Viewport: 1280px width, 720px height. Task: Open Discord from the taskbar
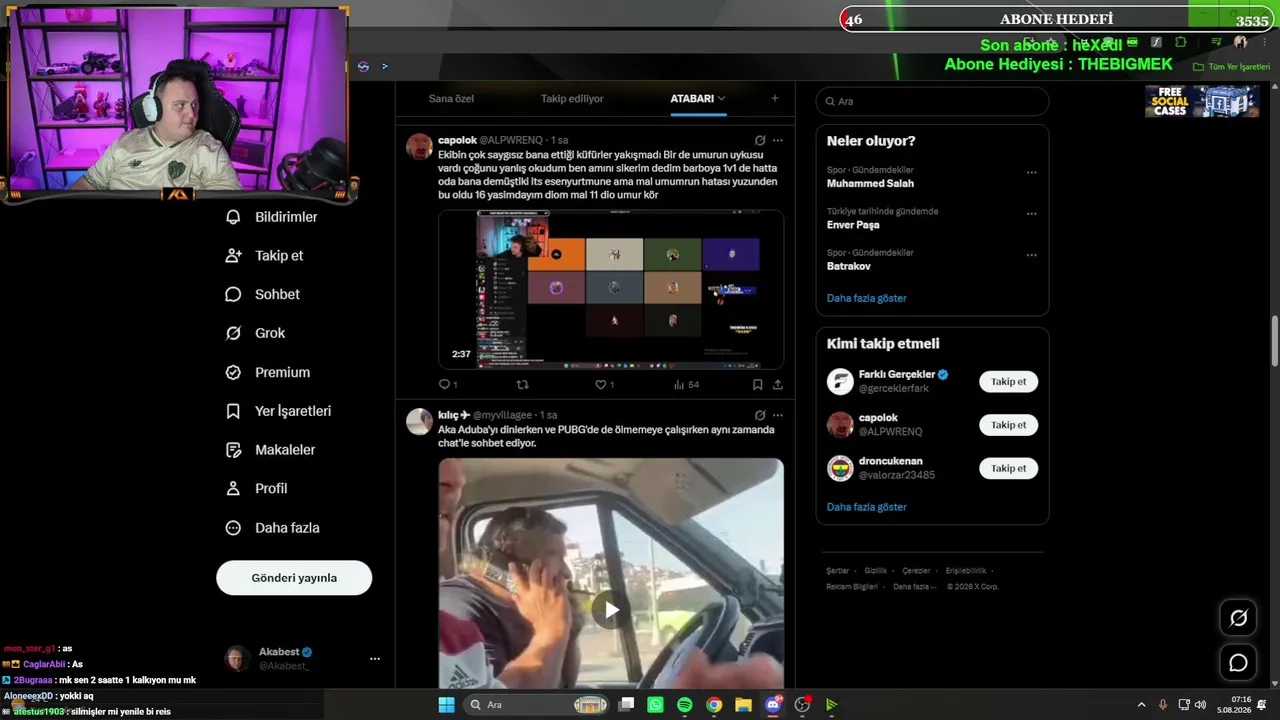click(772, 705)
